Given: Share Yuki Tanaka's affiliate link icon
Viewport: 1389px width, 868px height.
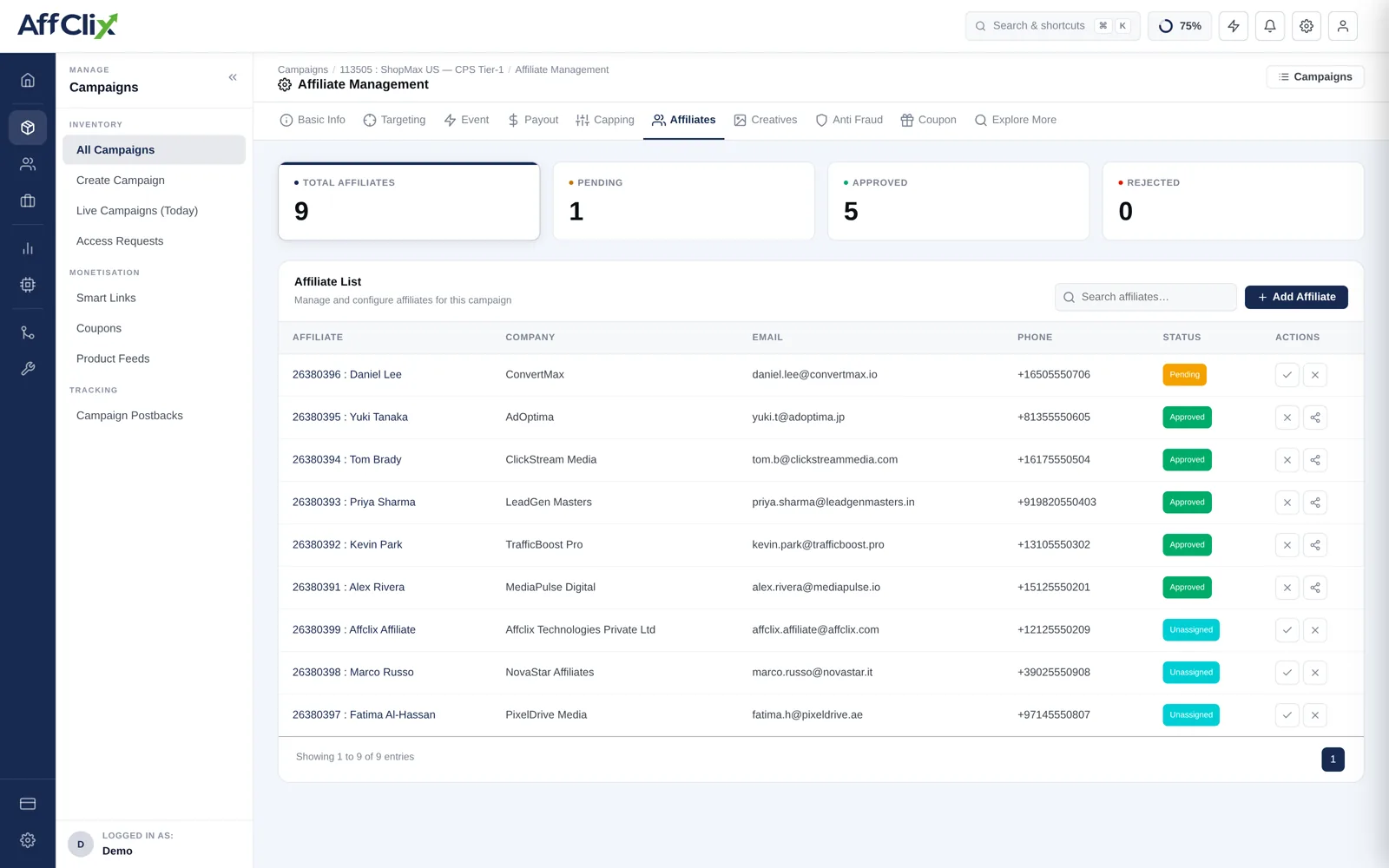Looking at the screenshot, I should (x=1315, y=418).
